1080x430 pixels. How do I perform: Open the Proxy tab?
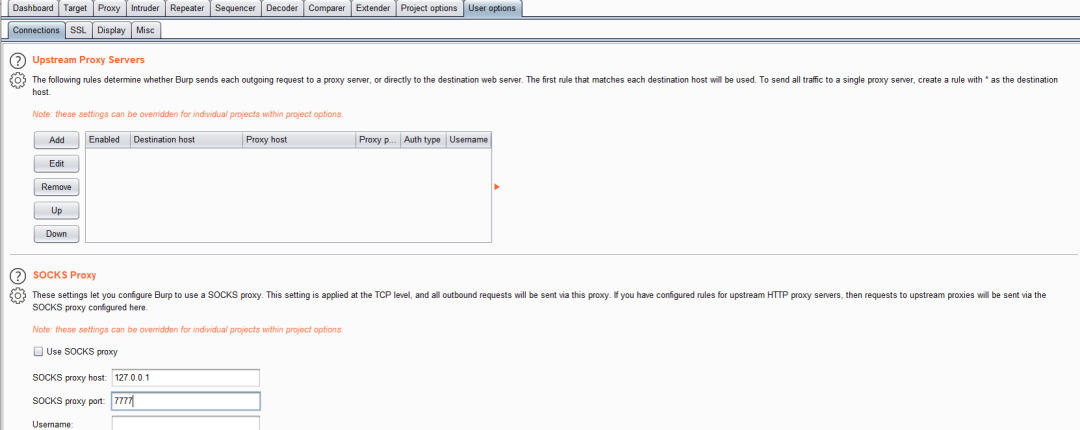tap(109, 8)
